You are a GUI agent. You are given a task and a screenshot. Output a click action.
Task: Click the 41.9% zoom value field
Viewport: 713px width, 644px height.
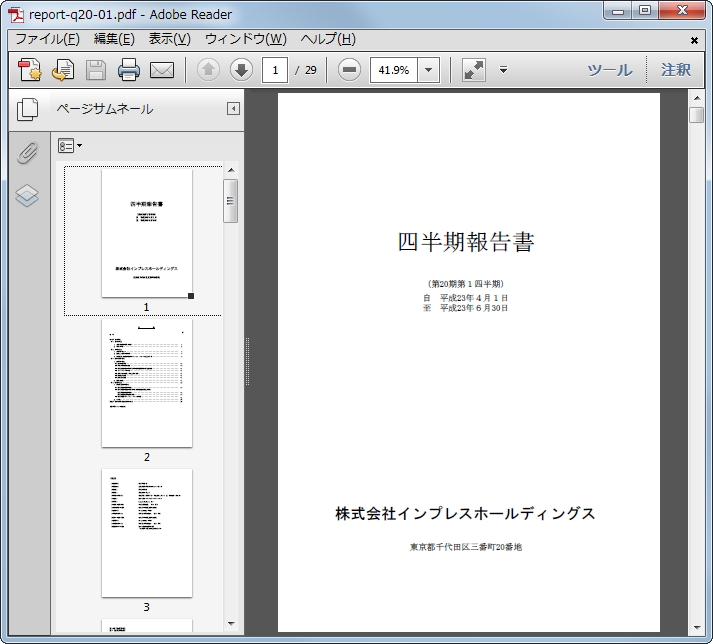(x=394, y=70)
